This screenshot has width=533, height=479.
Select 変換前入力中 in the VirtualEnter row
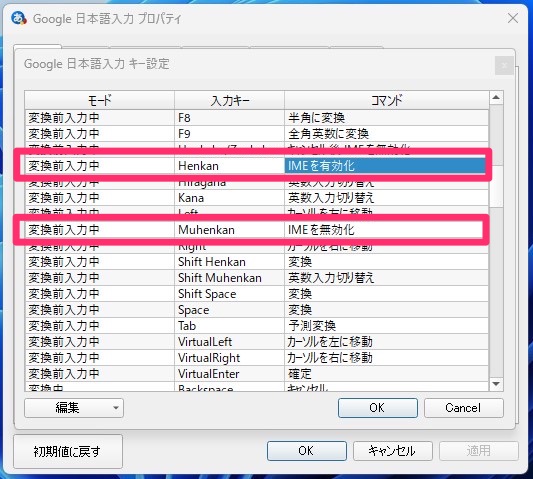pos(100,374)
